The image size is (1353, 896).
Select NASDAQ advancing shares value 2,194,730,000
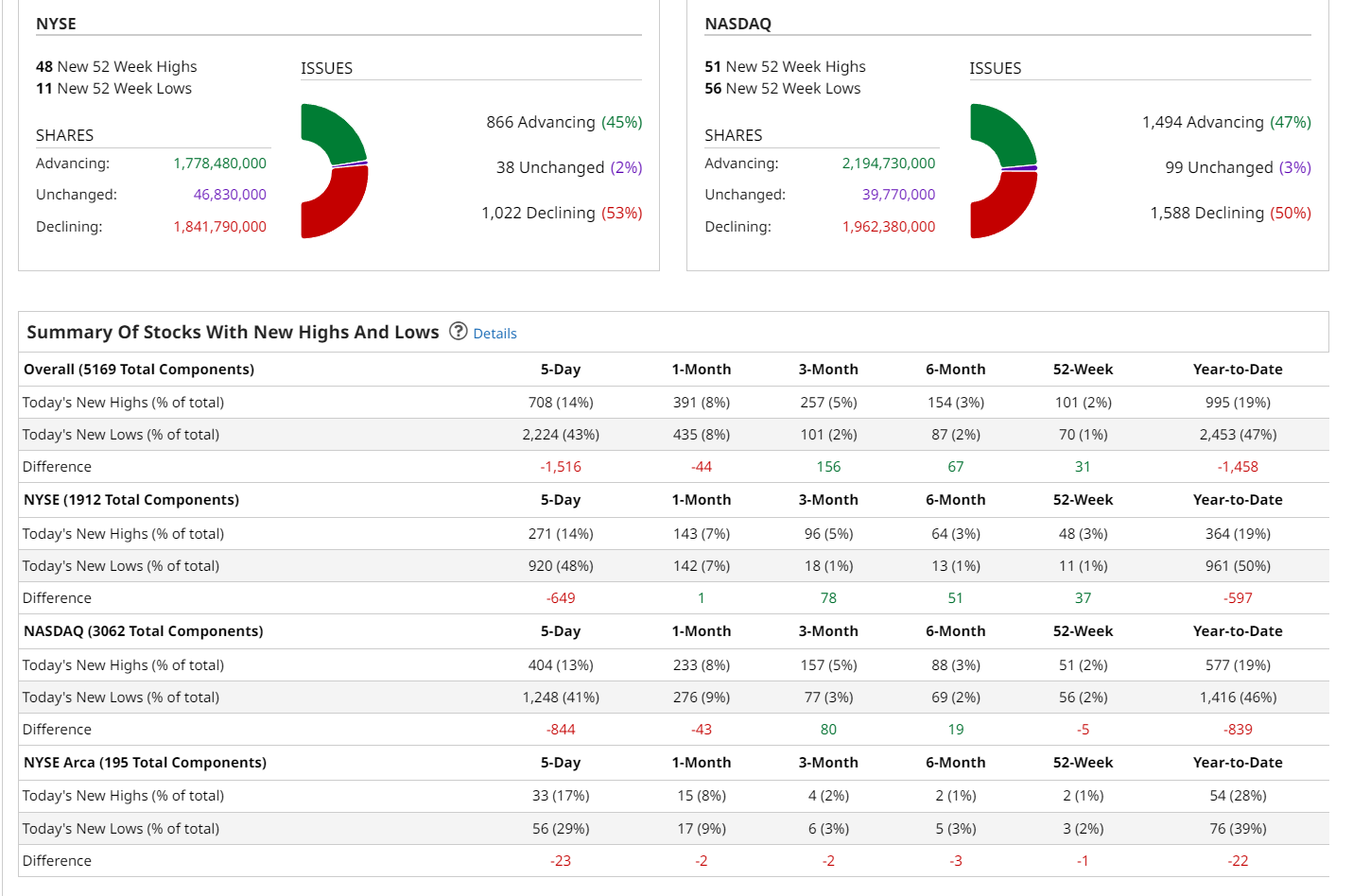[889, 164]
